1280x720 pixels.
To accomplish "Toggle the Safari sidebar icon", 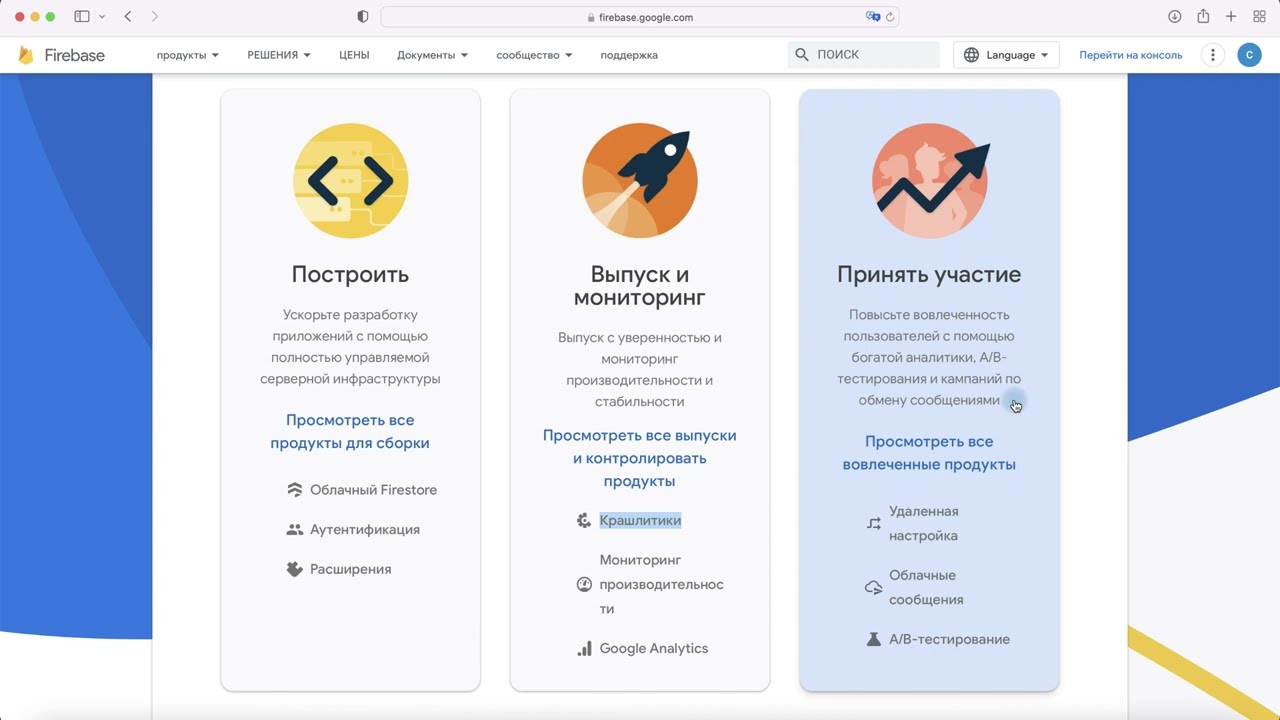I will point(82,17).
